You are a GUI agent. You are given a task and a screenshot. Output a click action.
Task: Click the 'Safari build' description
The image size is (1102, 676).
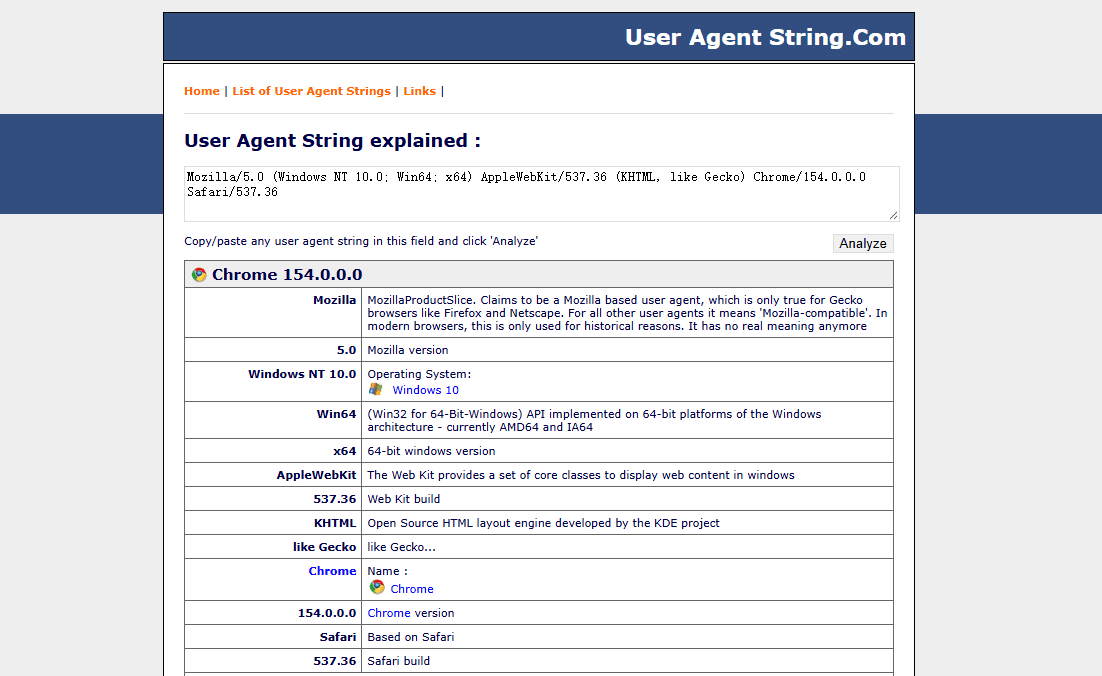[398, 661]
